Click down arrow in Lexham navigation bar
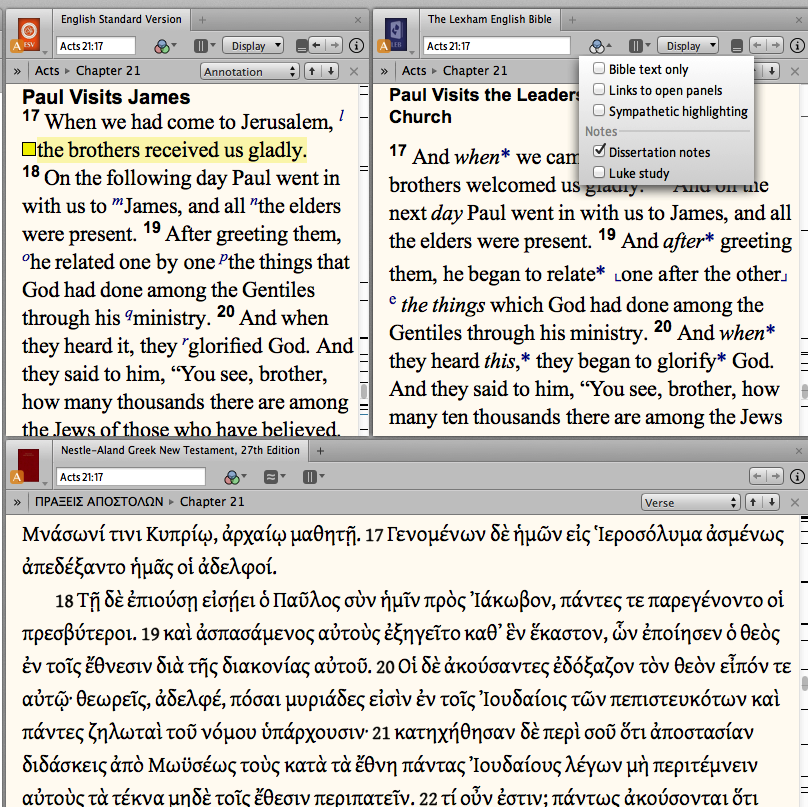 point(772,71)
